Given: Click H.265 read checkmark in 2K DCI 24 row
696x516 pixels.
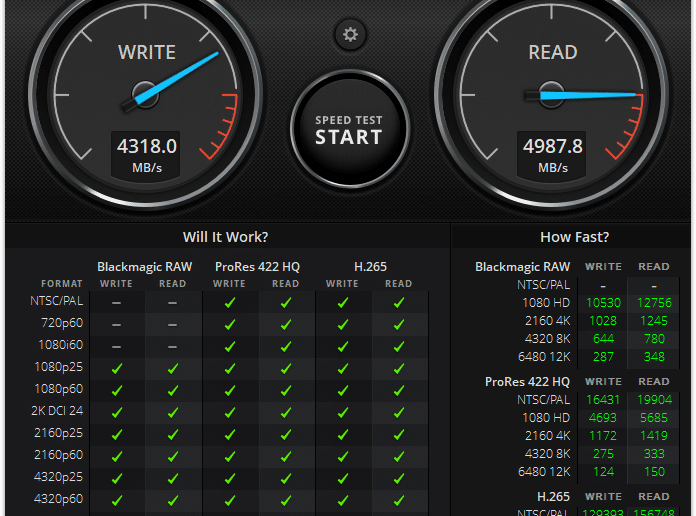Looking at the screenshot, I should (399, 413).
